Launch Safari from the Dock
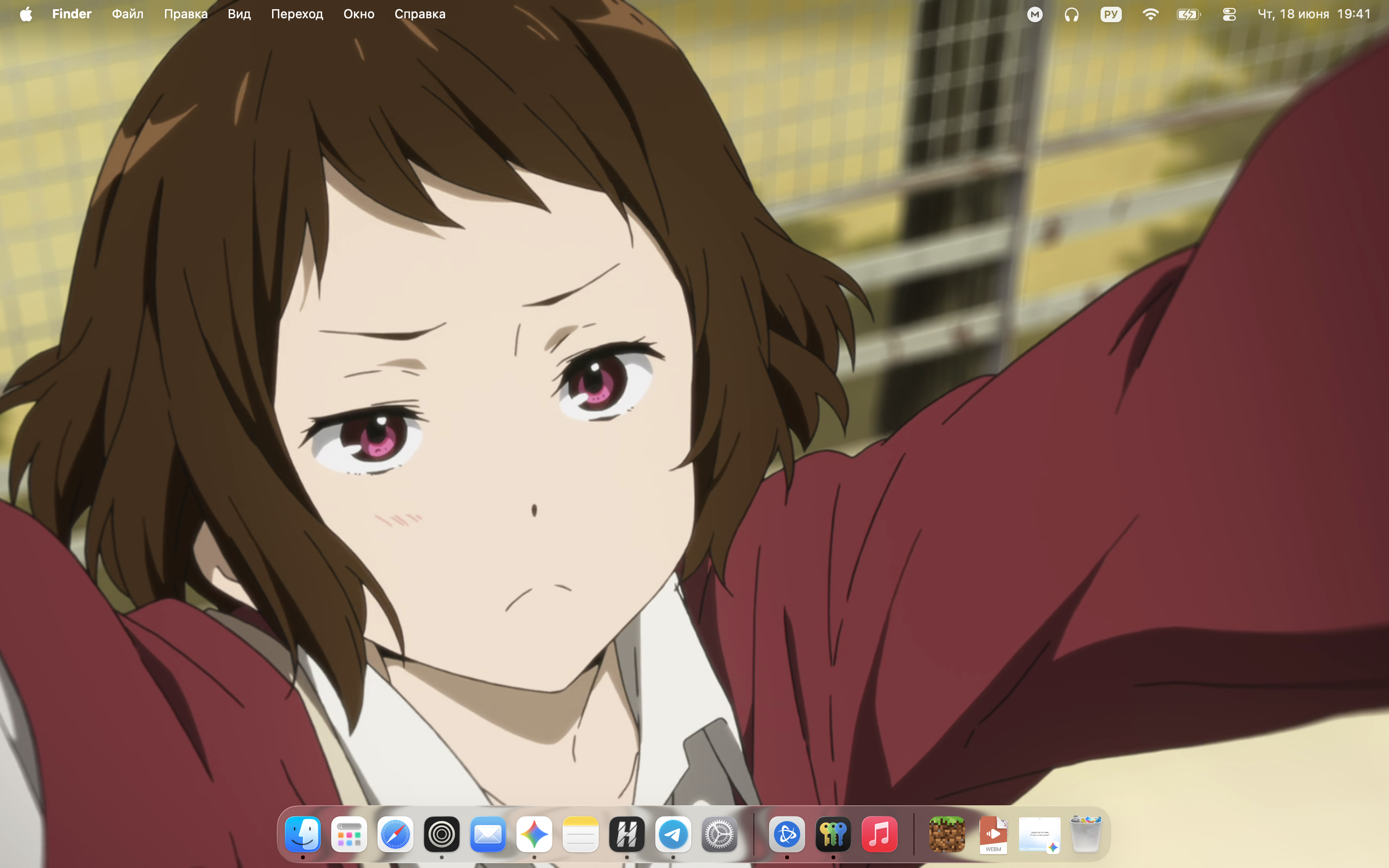Screen dimensions: 1389x868 click(x=395, y=834)
